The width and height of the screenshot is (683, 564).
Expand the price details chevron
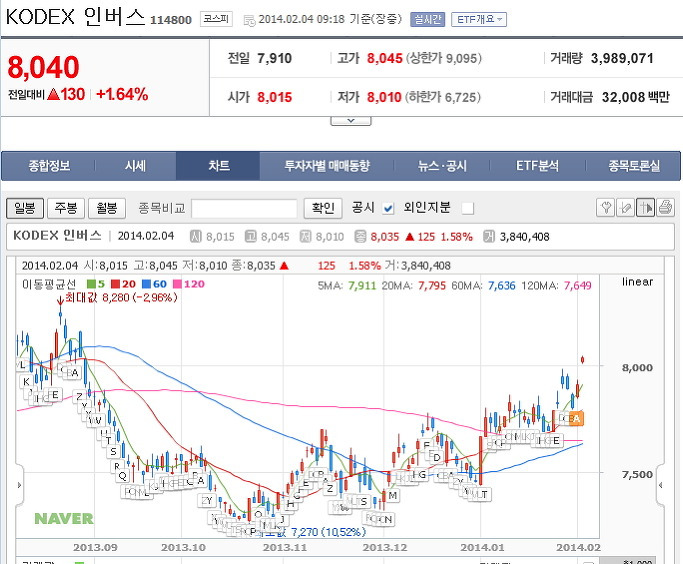point(351,121)
